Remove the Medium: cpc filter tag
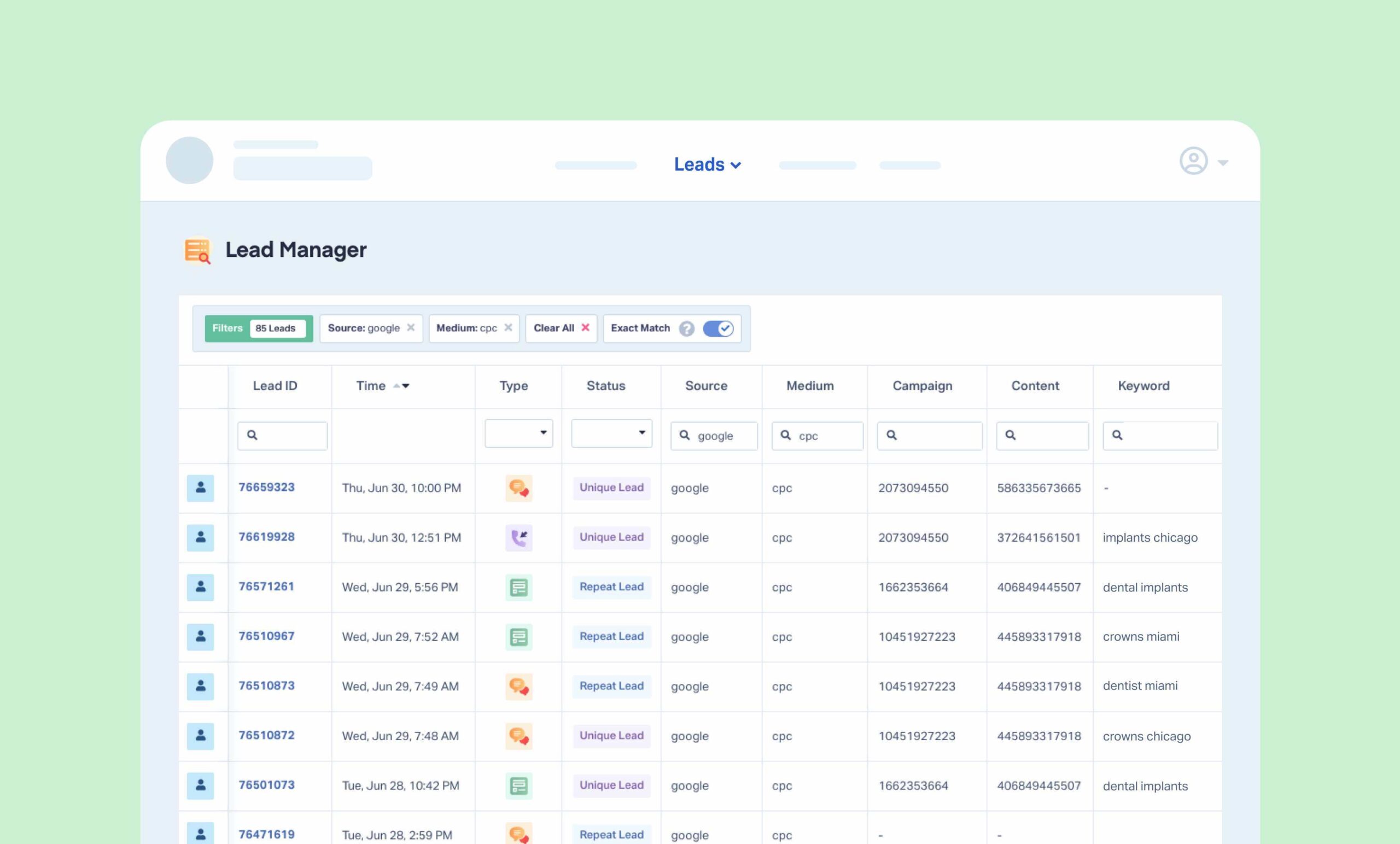Image resolution: width=1400 pixels, height=844 pixels. pos(507,328)
